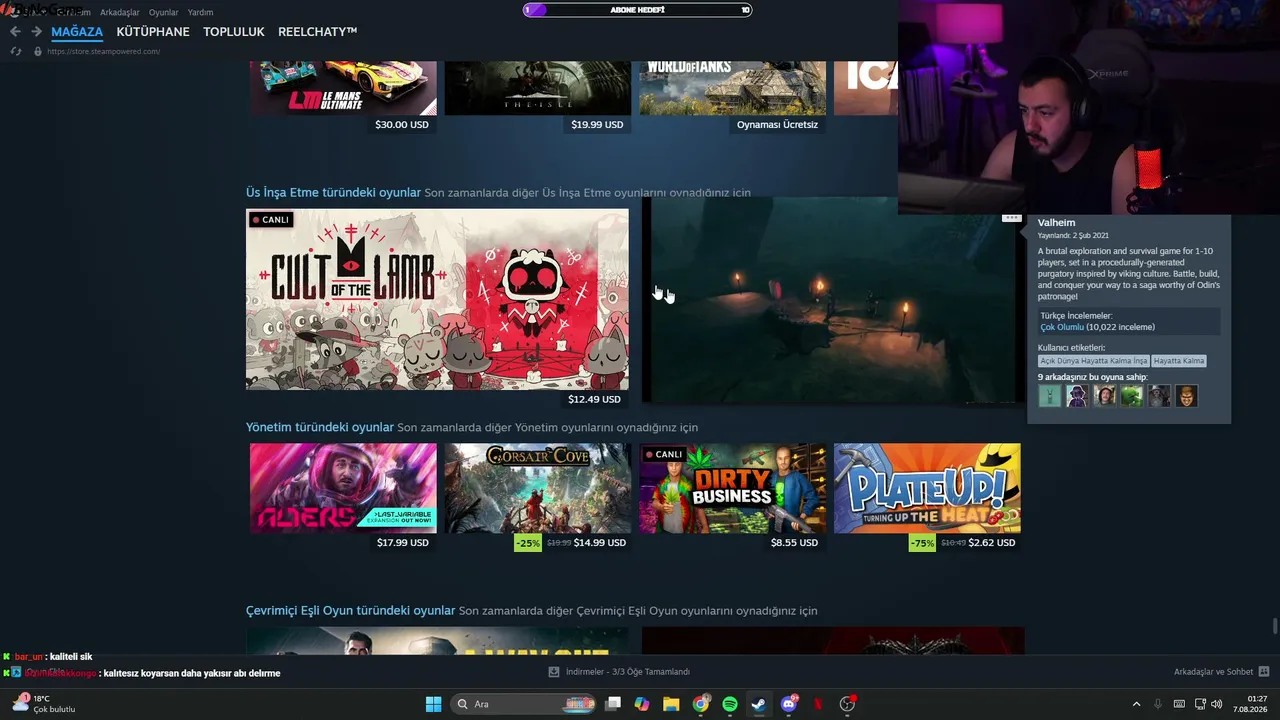Screen dimensions: 1280x720
Task: Open the Copilot icon on the taskbar
Action: [x=642, y=704]
